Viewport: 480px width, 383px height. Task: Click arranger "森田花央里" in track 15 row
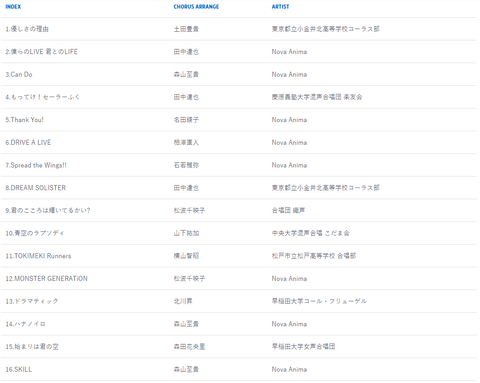pyautogui.click(x=189, y=346)
